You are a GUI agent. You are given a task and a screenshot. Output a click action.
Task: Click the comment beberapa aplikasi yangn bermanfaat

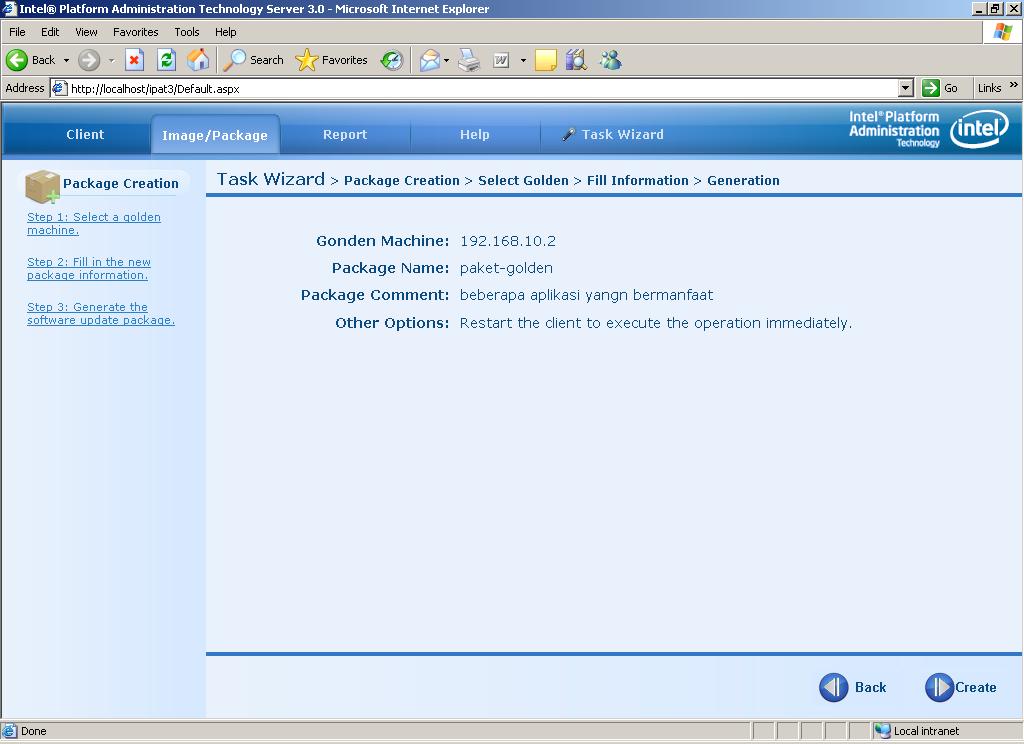[586, 295]
